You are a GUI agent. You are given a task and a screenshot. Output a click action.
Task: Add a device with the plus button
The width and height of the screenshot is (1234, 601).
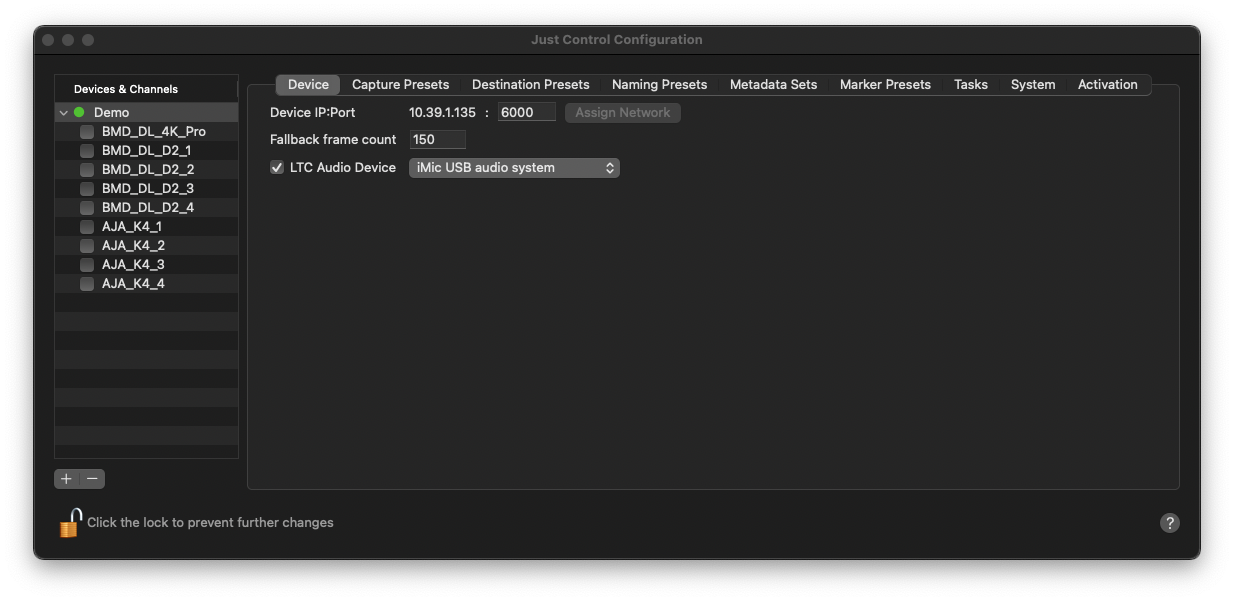pyautogui.click(x=67, y=479)
